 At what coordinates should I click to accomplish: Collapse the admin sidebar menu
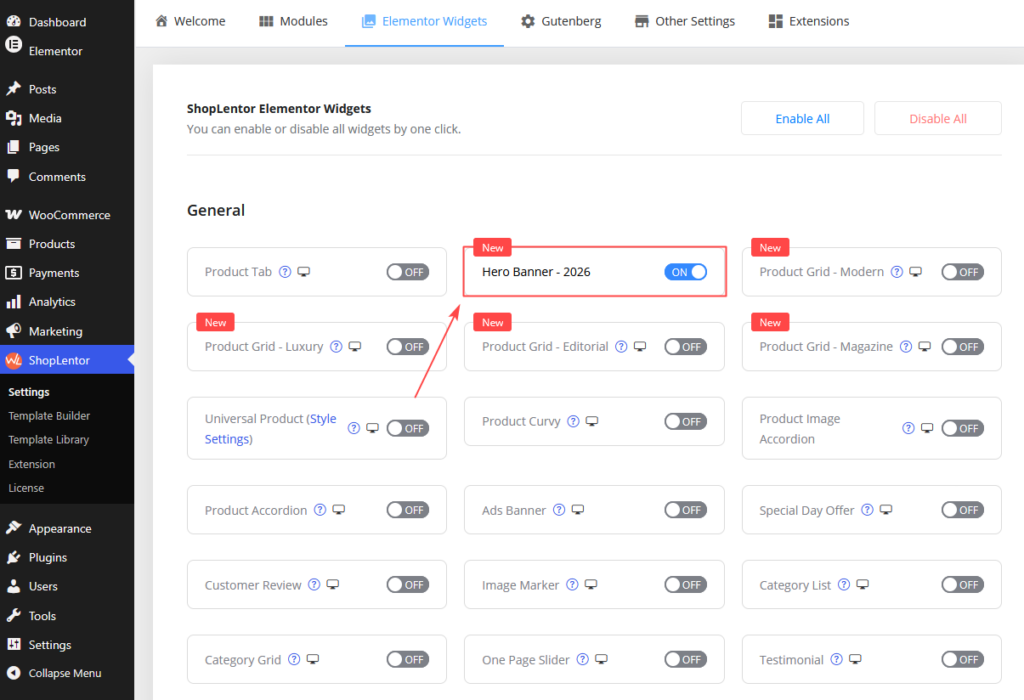click(67, 673)
